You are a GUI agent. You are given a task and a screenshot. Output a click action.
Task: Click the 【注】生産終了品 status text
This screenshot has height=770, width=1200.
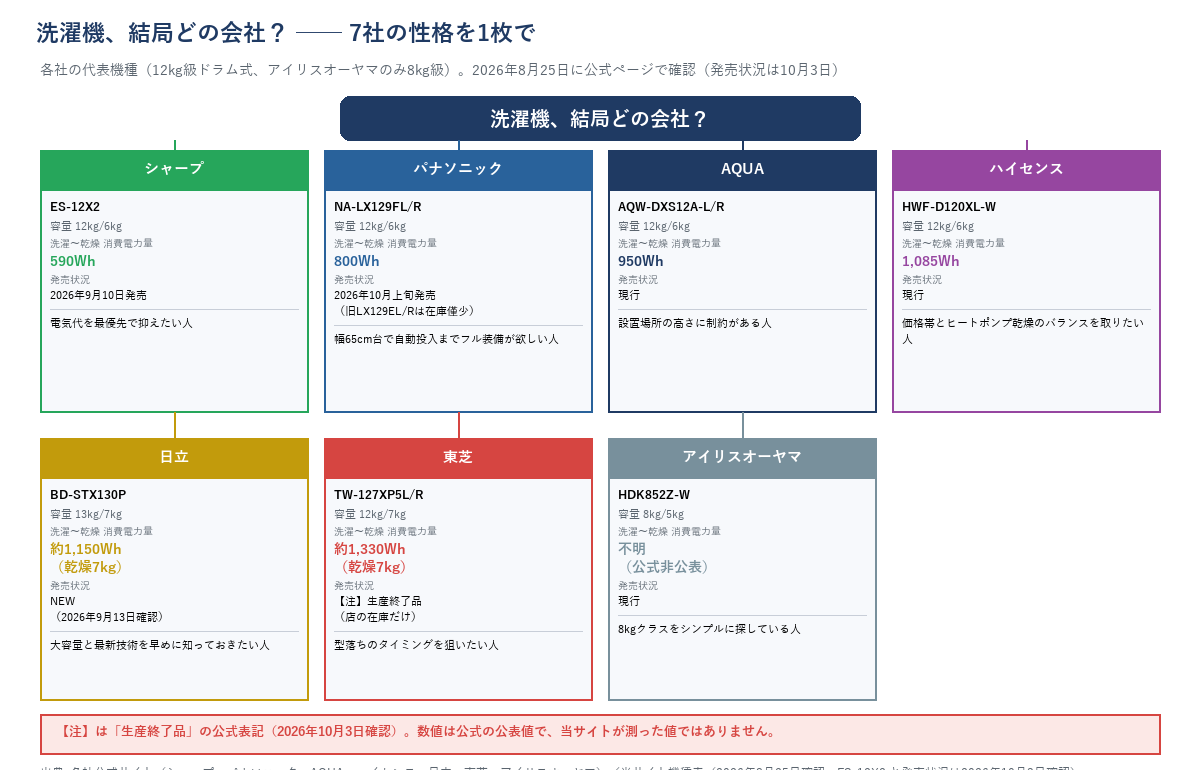pos(378,601)
